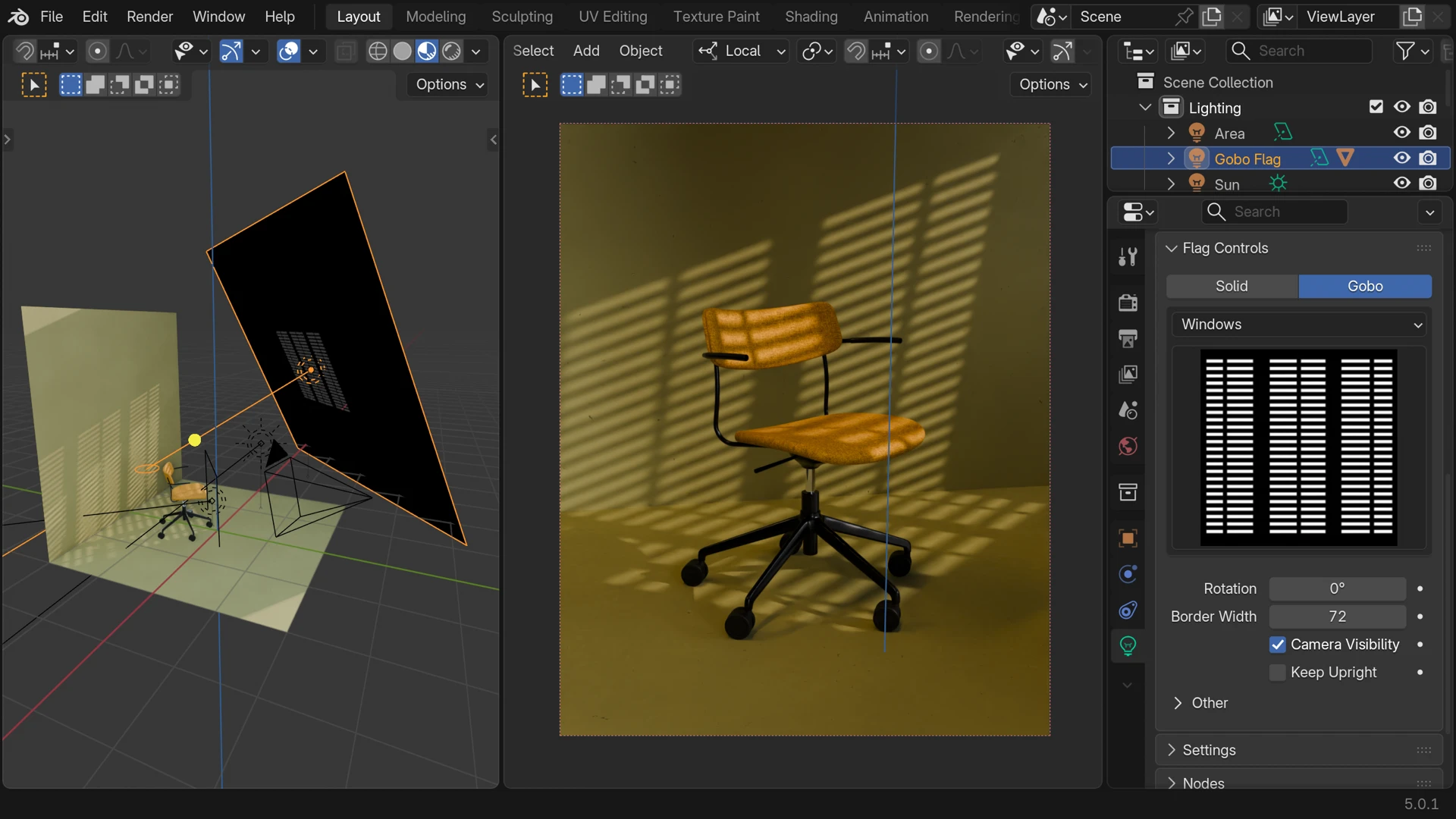Disable Camera Visibility for the Gobo Flag
The image size is (1456, 819).
(1279, 645)
